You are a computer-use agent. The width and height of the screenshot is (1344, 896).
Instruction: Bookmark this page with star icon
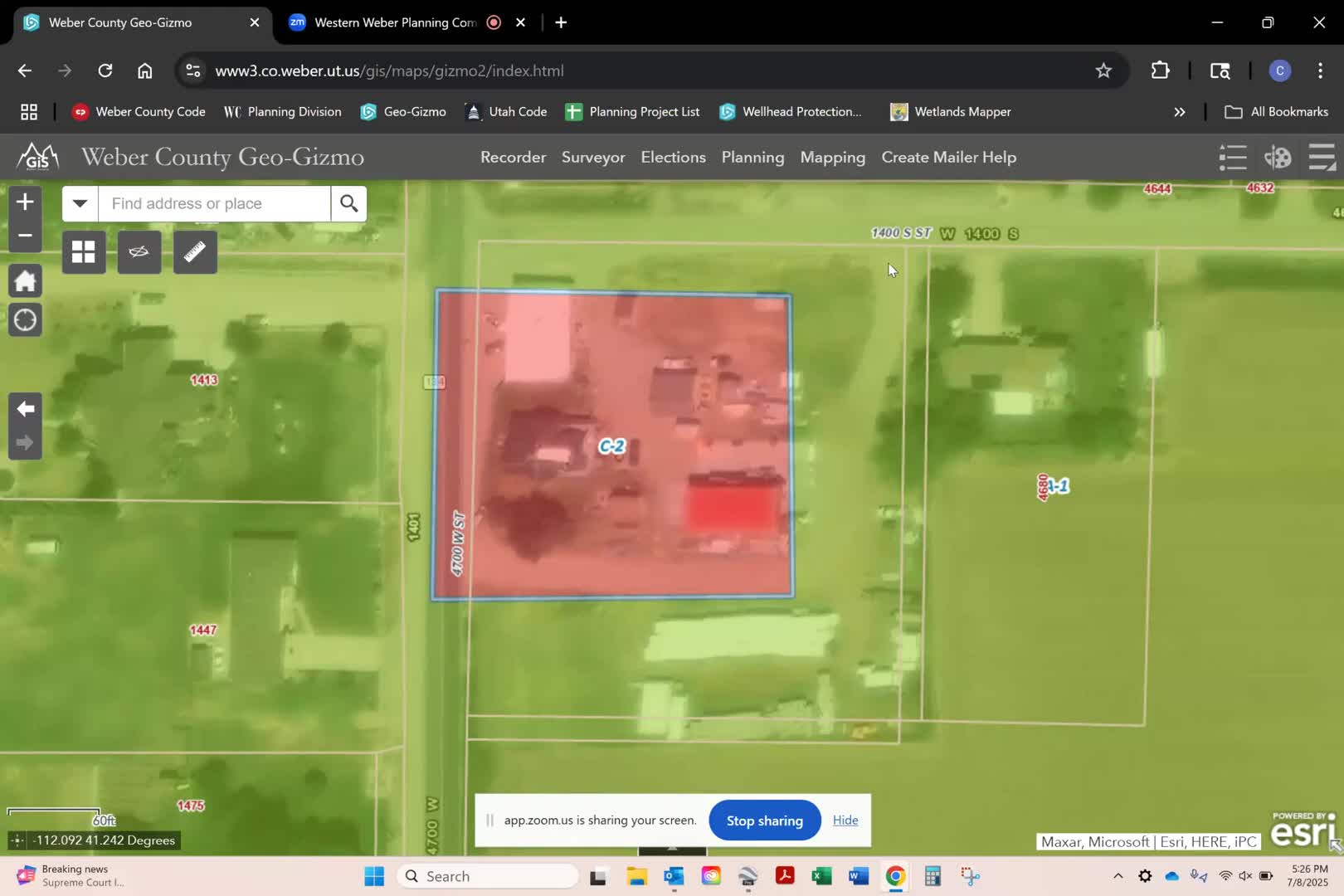coord(1103,71)
